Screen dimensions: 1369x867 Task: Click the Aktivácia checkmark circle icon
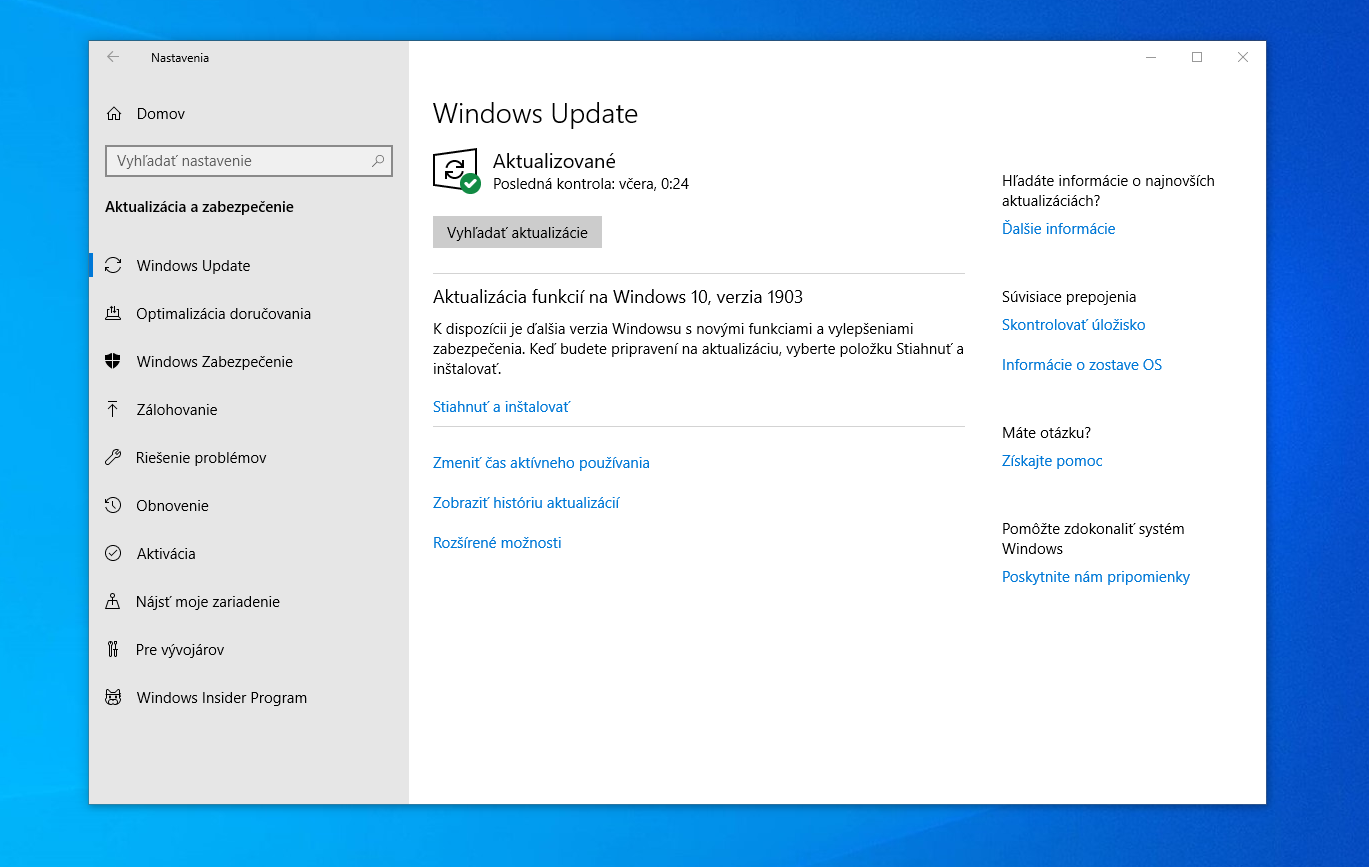tap(113, 554)
